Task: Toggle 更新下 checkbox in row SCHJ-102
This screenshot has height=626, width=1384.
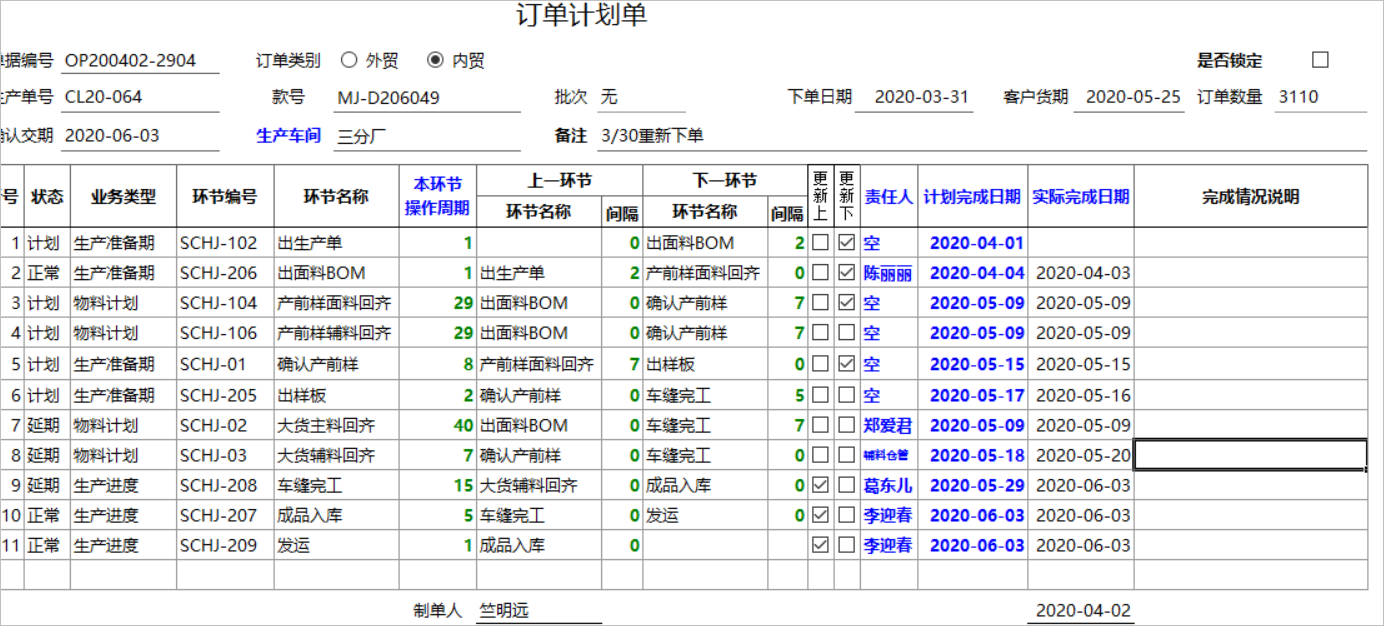Action: (x=847, y=242)
